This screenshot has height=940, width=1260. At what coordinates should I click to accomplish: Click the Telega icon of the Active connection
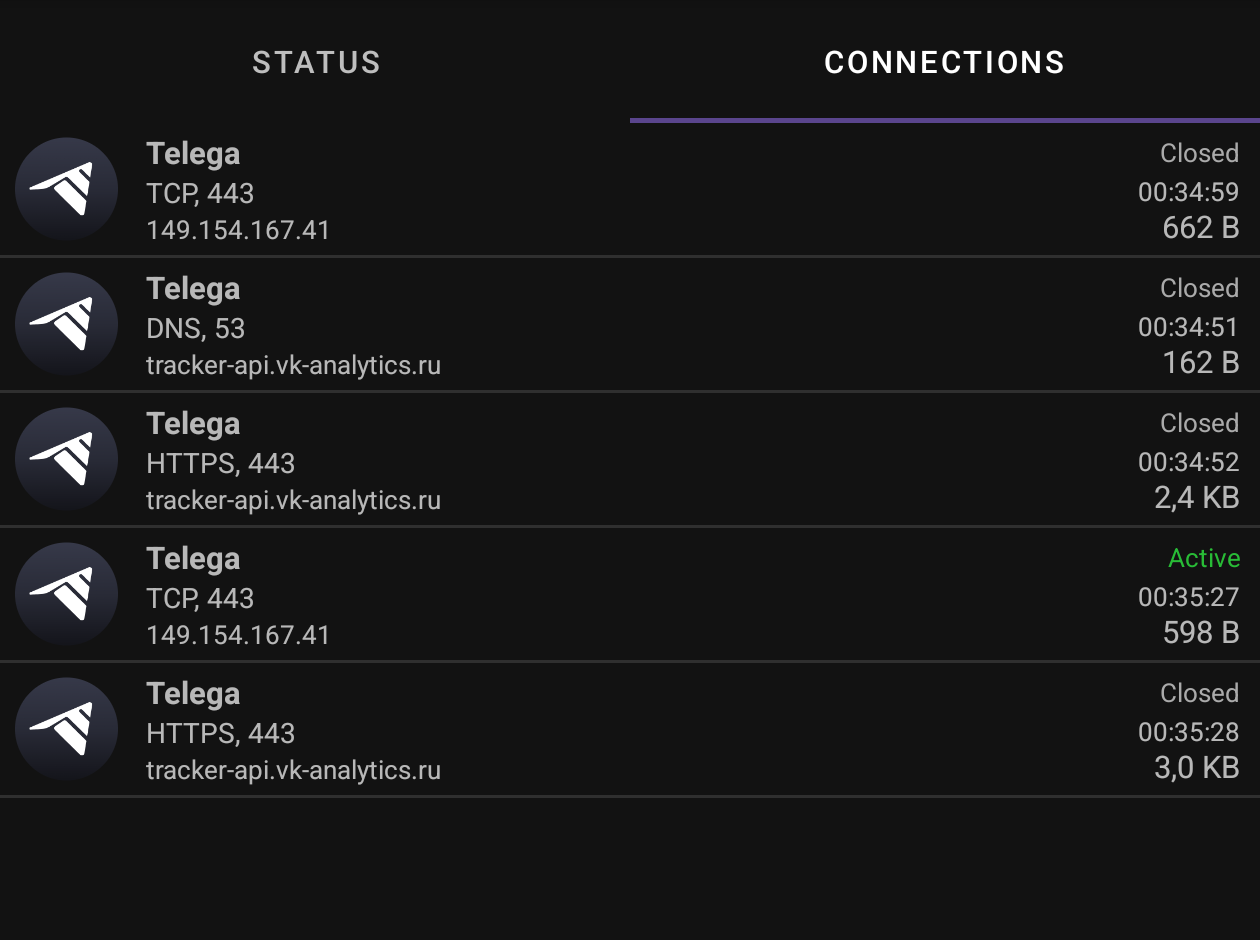point(67,594)
